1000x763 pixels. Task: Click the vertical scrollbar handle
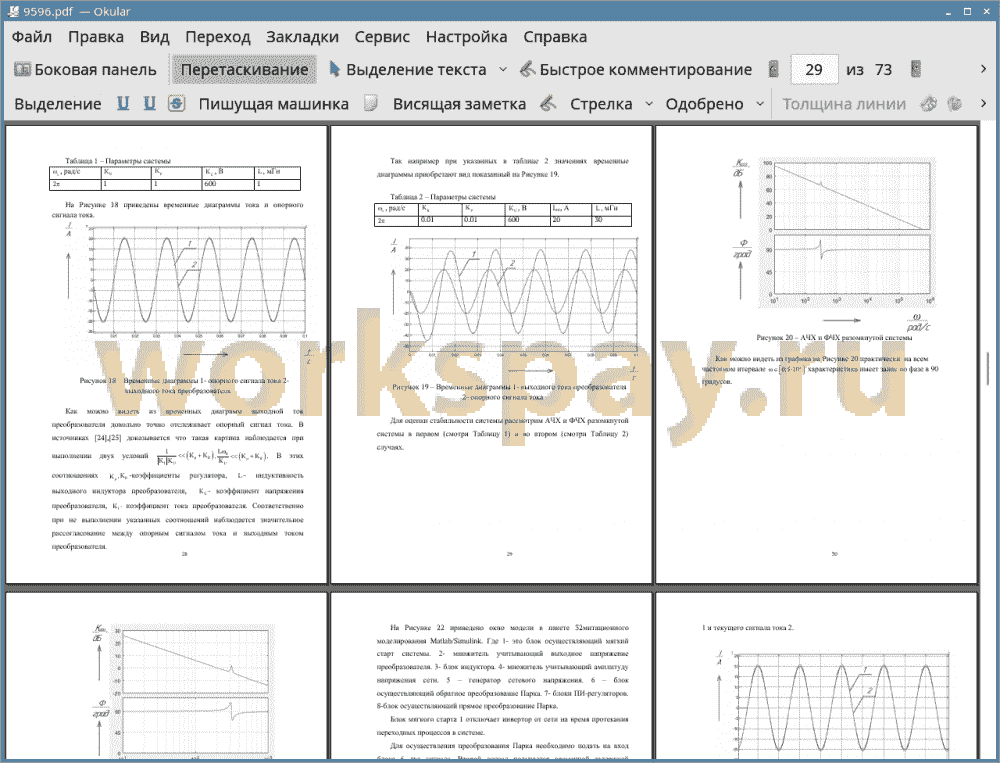click(x=989, y=369)
